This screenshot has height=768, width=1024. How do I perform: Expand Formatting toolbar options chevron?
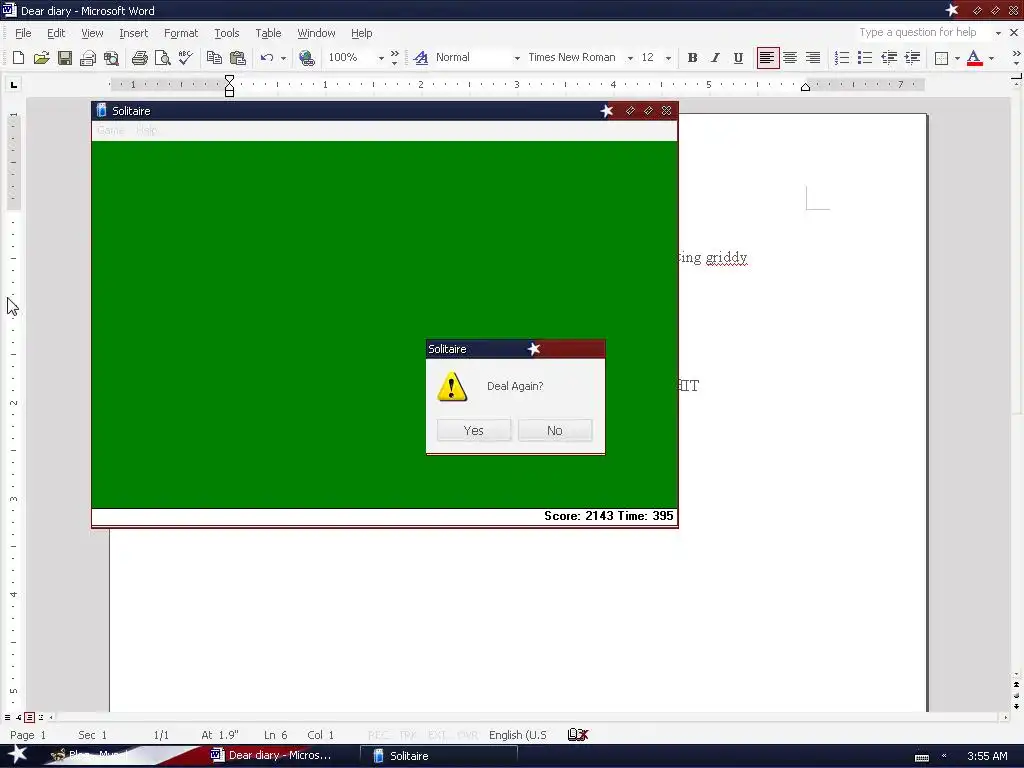[x=1016, y=58]
